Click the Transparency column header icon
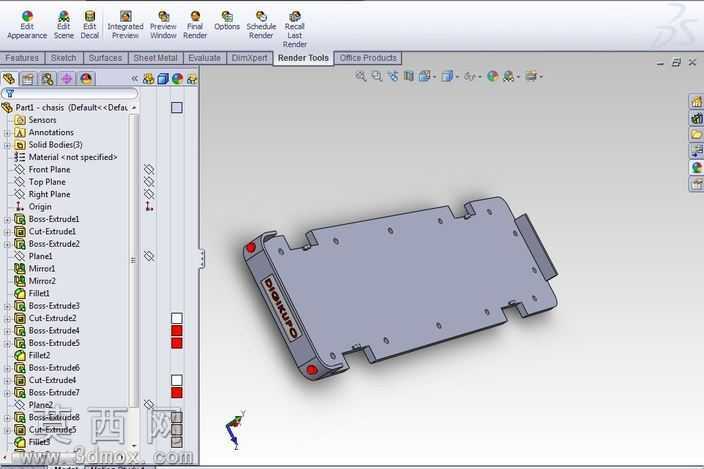The image size is (704, 469). coord(192,79)
